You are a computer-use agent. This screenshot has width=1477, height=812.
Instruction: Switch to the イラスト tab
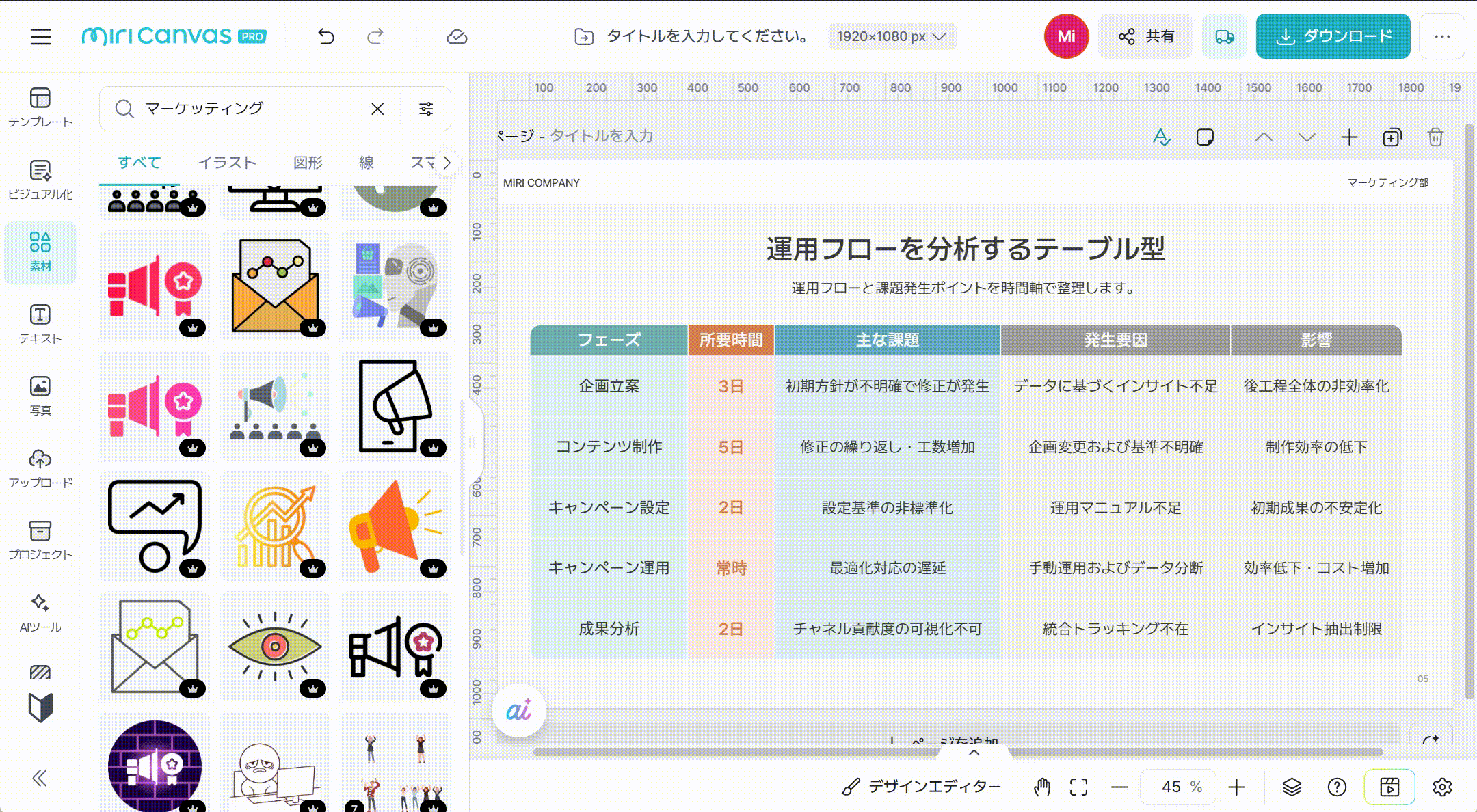click(227, 163)
